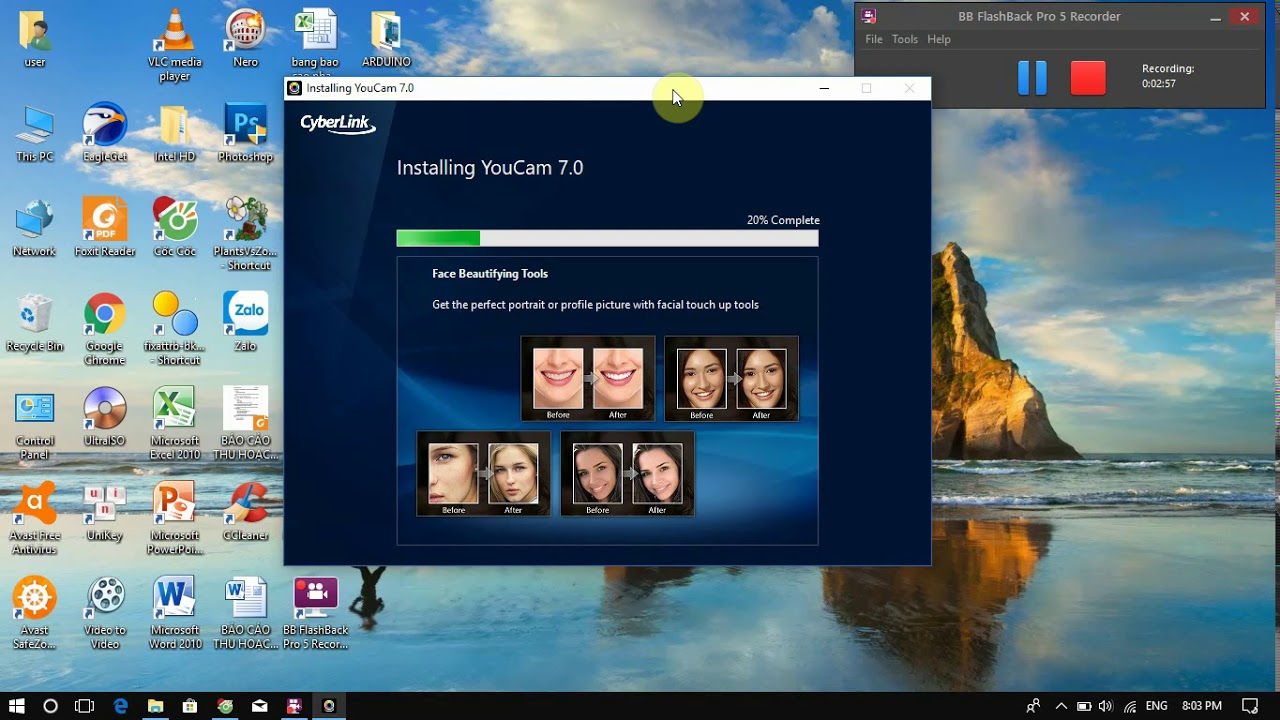Click the bottom-left blonde woman before/after thumbnail
This screenshot has width=1280, height=720.
click(483, 473)
